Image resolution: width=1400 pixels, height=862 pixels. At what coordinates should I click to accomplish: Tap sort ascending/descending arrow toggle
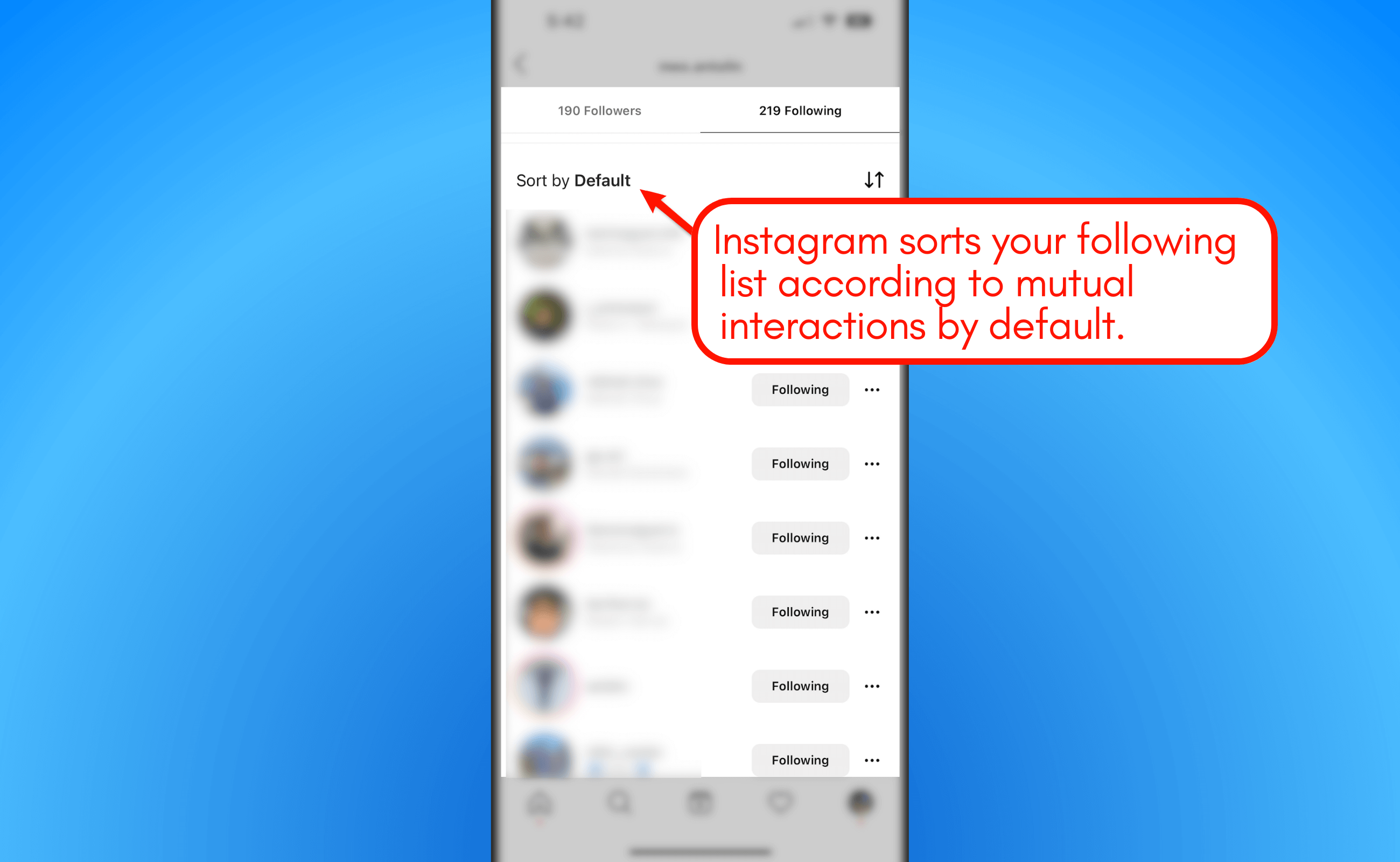[873, 181]
